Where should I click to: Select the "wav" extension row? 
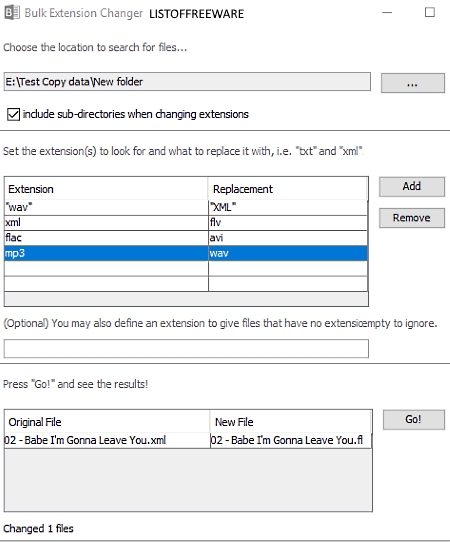click(186, 207)
